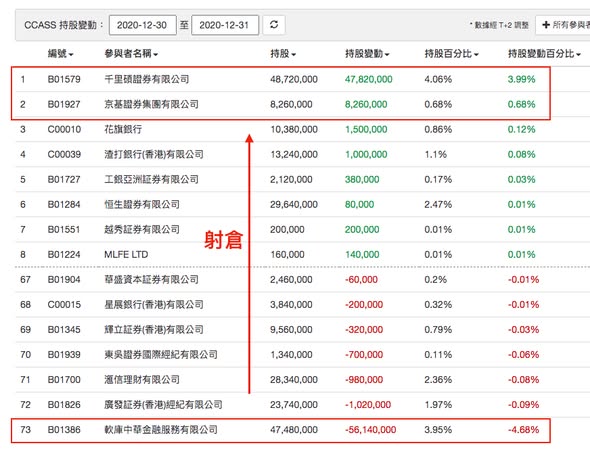Click participant code B01551
Image resolution: width=590 pixels, height=452 pixels.
tap(64, 230)
